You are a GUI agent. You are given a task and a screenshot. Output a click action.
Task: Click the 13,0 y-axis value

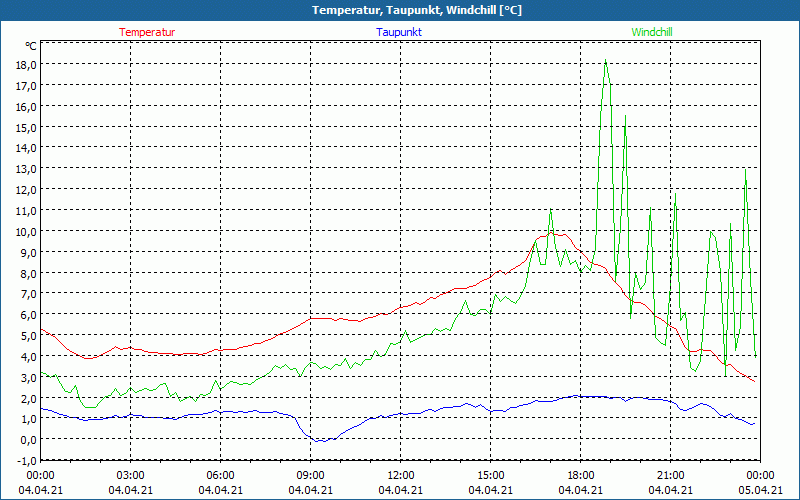pyautogui.click(x=26, y=169)
